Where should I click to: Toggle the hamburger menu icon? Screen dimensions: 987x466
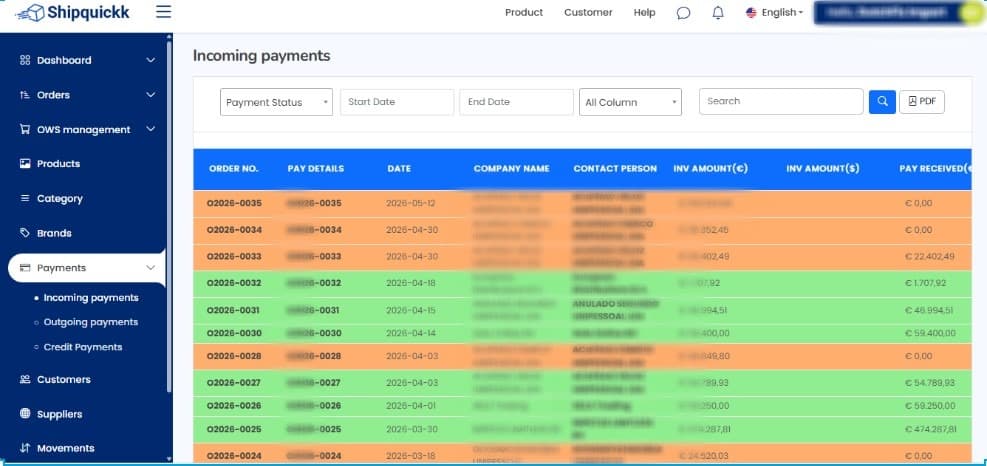click(x=164, y=12)
